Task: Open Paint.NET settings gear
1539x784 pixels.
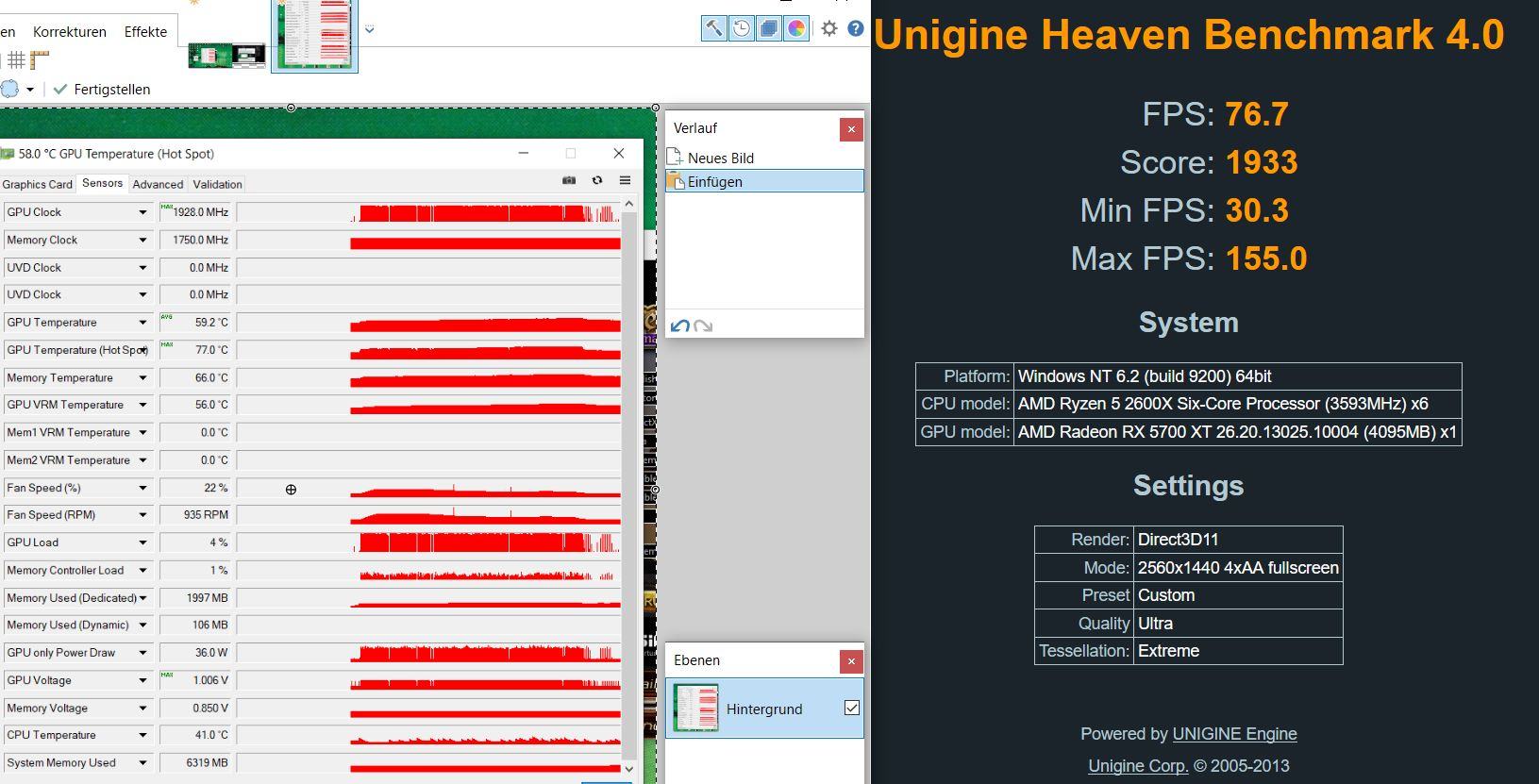Action: pos(828,28)
